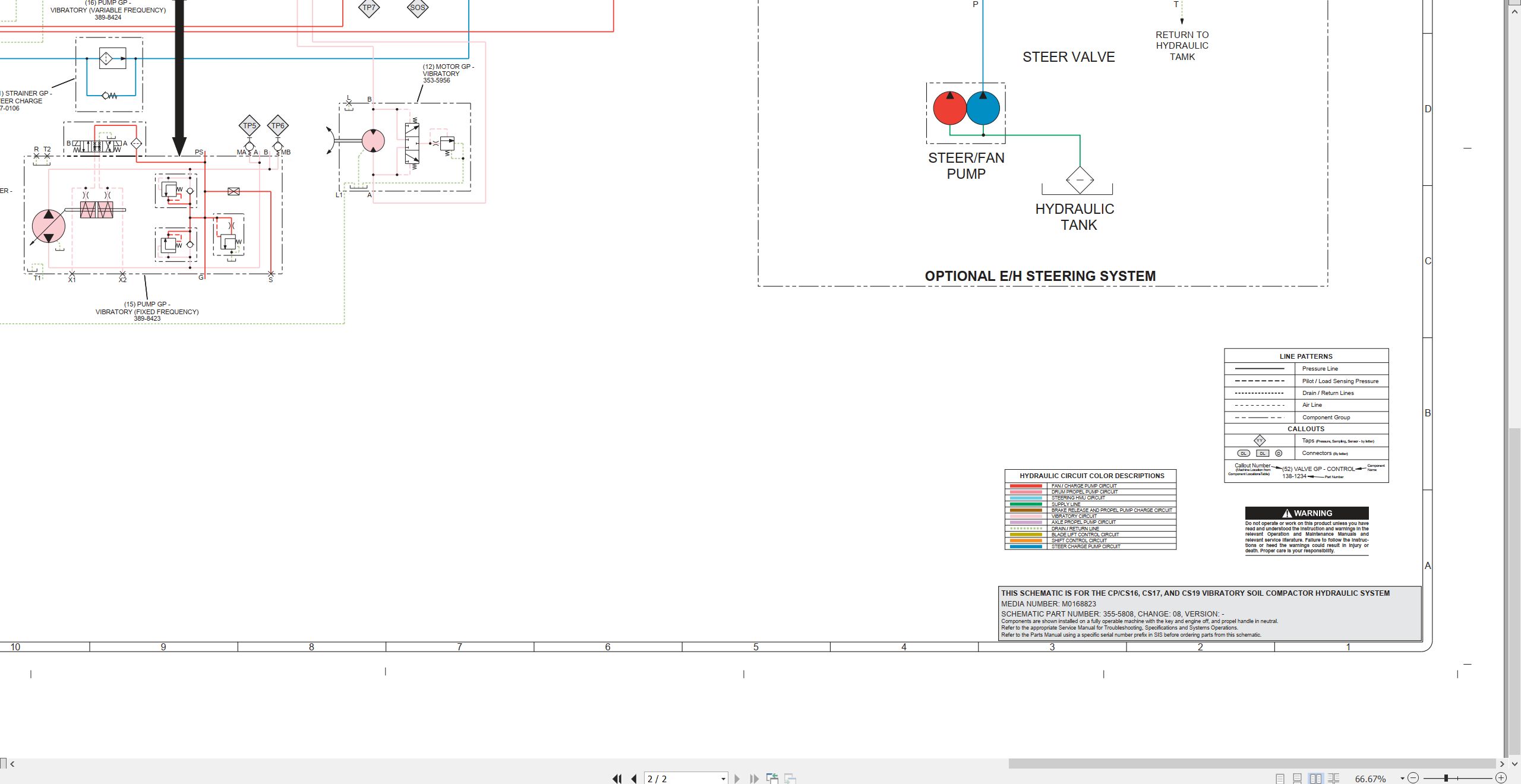Go to the first page
This screenshot has width=1521, height=784.
[617, 779]
